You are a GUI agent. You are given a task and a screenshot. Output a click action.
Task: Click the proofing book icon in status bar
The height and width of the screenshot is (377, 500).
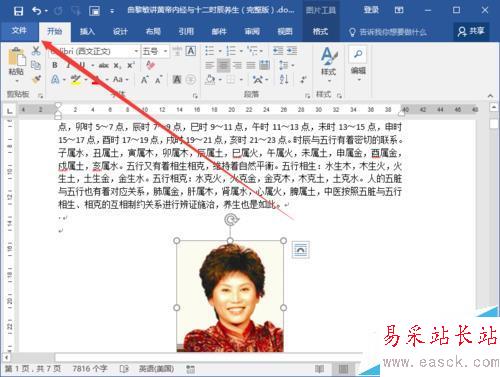coord(124,369)
